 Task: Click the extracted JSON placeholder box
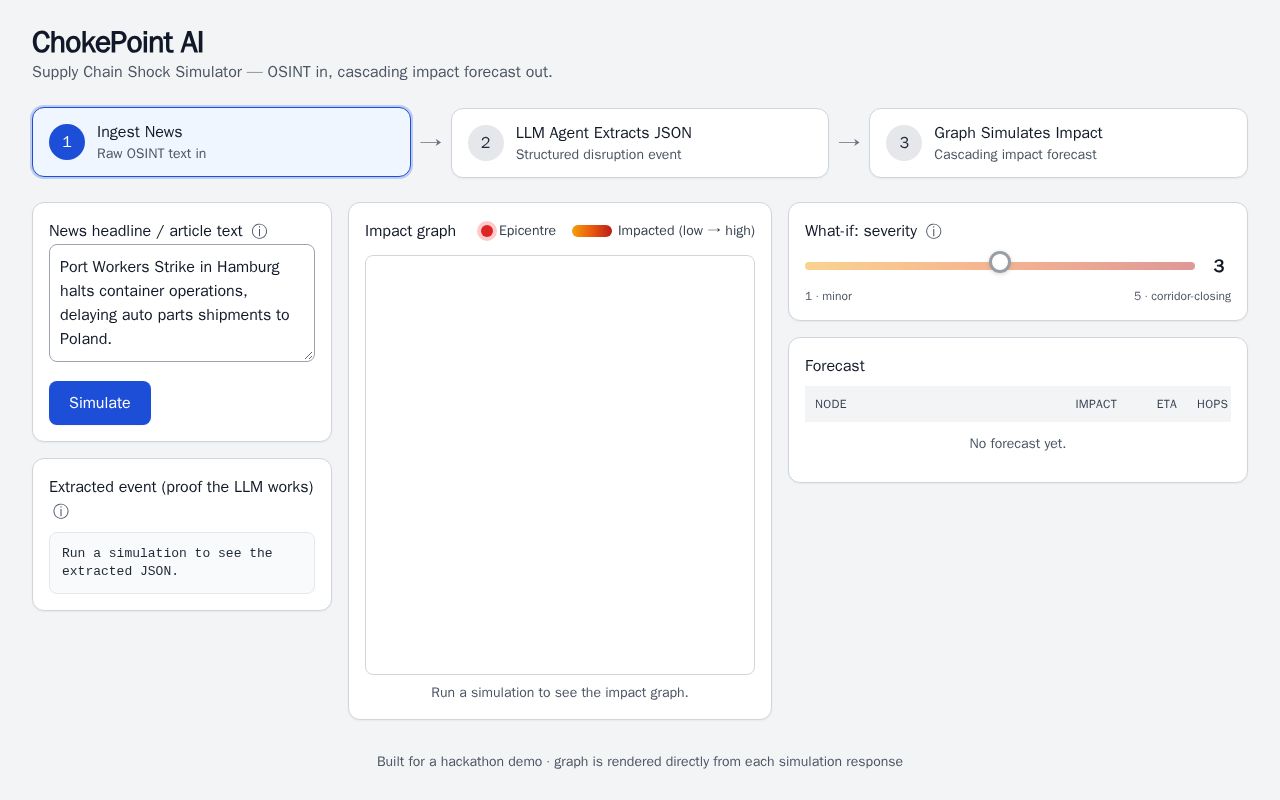182,563
